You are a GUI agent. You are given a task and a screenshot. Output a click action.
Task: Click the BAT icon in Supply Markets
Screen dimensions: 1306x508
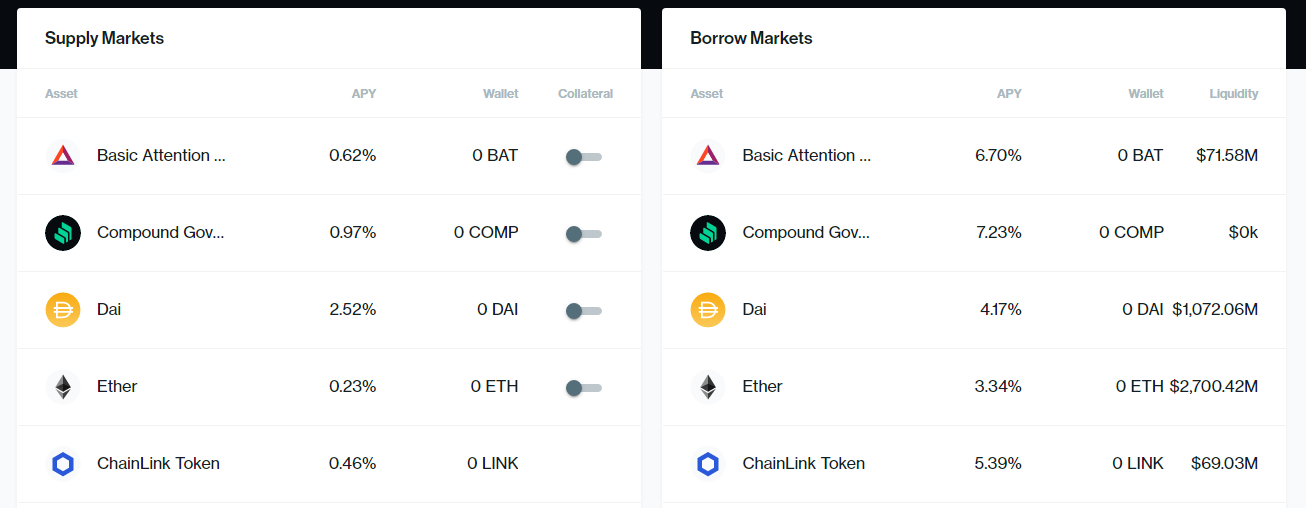[x=63, y=156]
